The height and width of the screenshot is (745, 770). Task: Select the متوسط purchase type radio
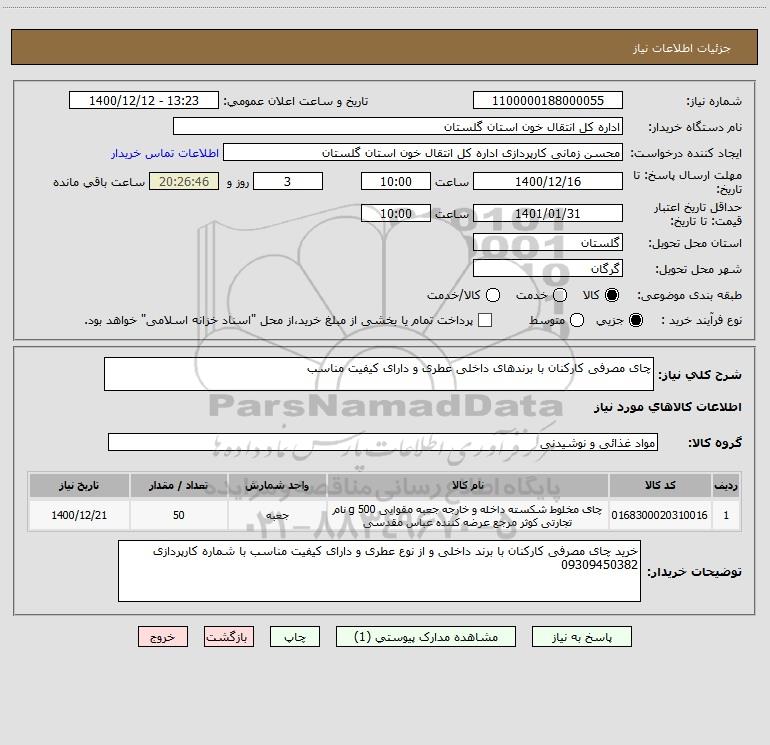(x=577, y=320)
